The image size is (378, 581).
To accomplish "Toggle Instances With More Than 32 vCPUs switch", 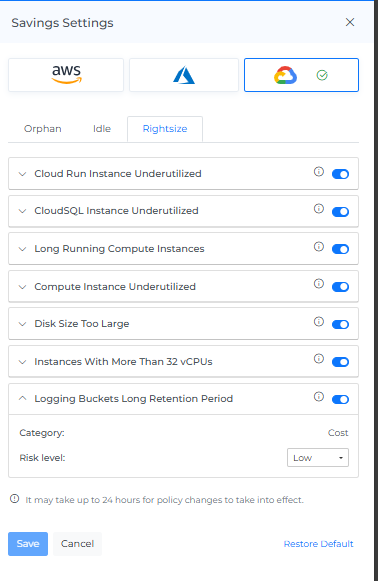I will (x=340, y=362).
